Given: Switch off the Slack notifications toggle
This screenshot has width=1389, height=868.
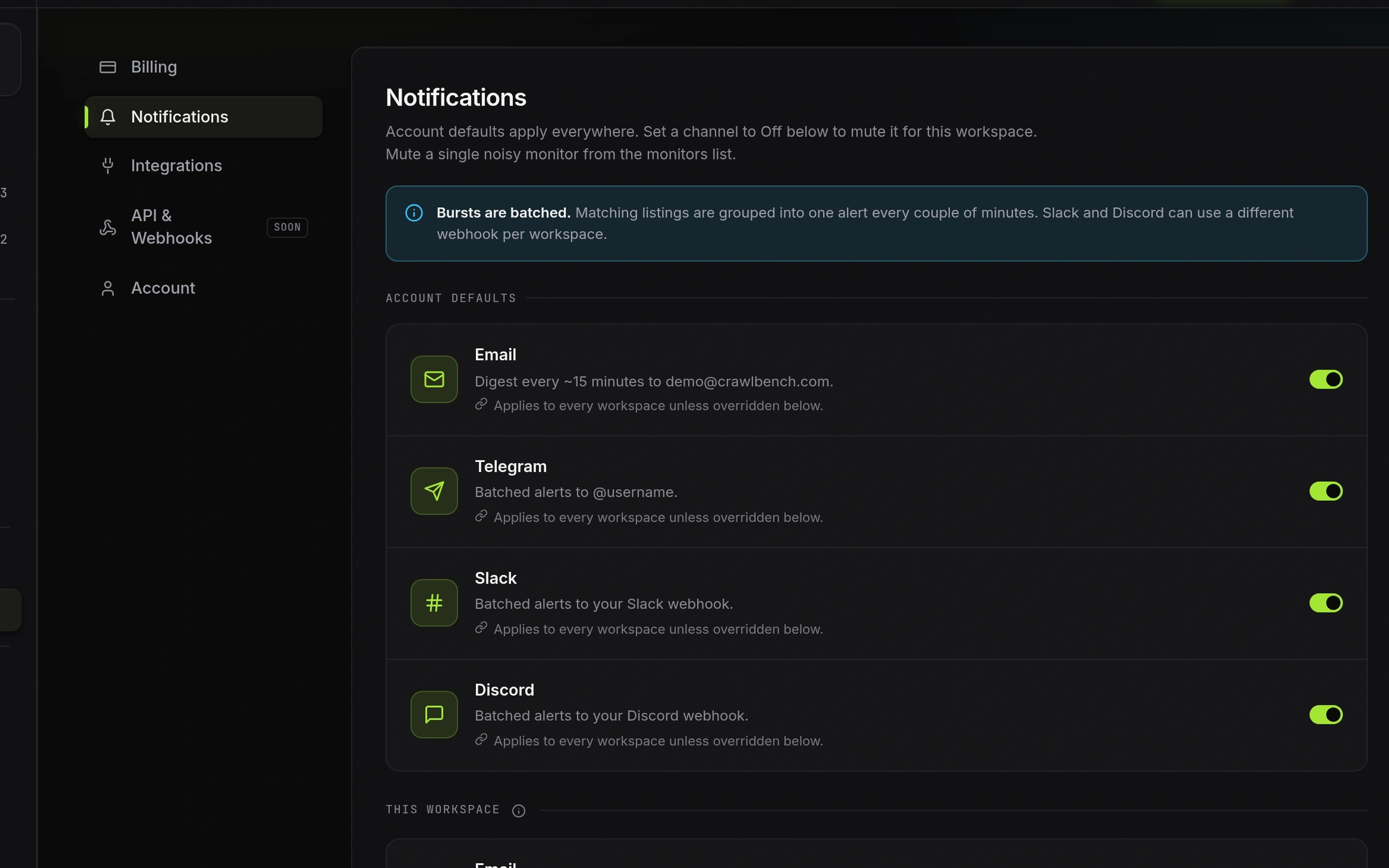Looking at the screenshot, I should [x=1326, y=603].
